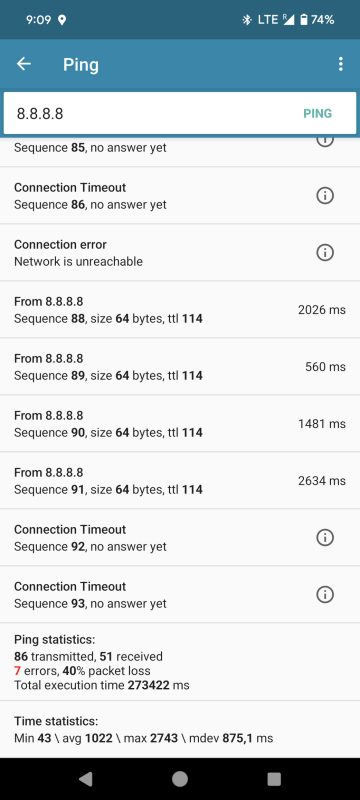Screen dimensions: 360x800
Task: Select the Sequence 91 reply at 2634 ms
Action: point(180,481)
